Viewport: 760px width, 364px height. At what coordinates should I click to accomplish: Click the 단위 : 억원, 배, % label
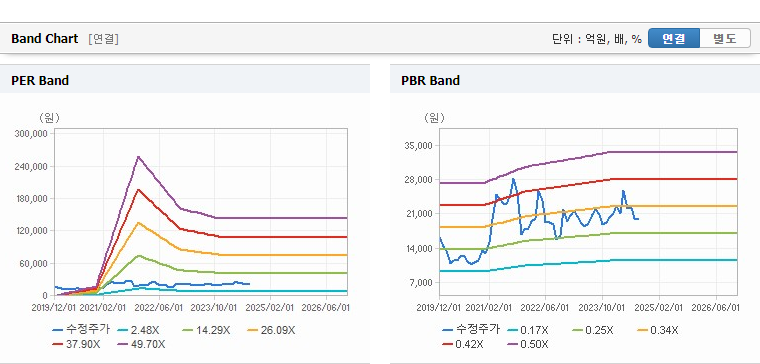point(597,39)
